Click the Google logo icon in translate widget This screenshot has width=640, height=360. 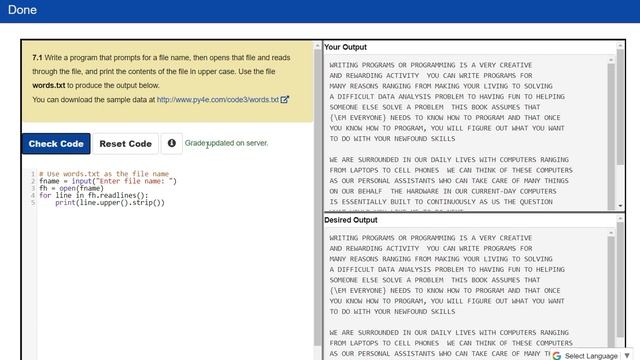pyautogui.click(x=557, y=356)
